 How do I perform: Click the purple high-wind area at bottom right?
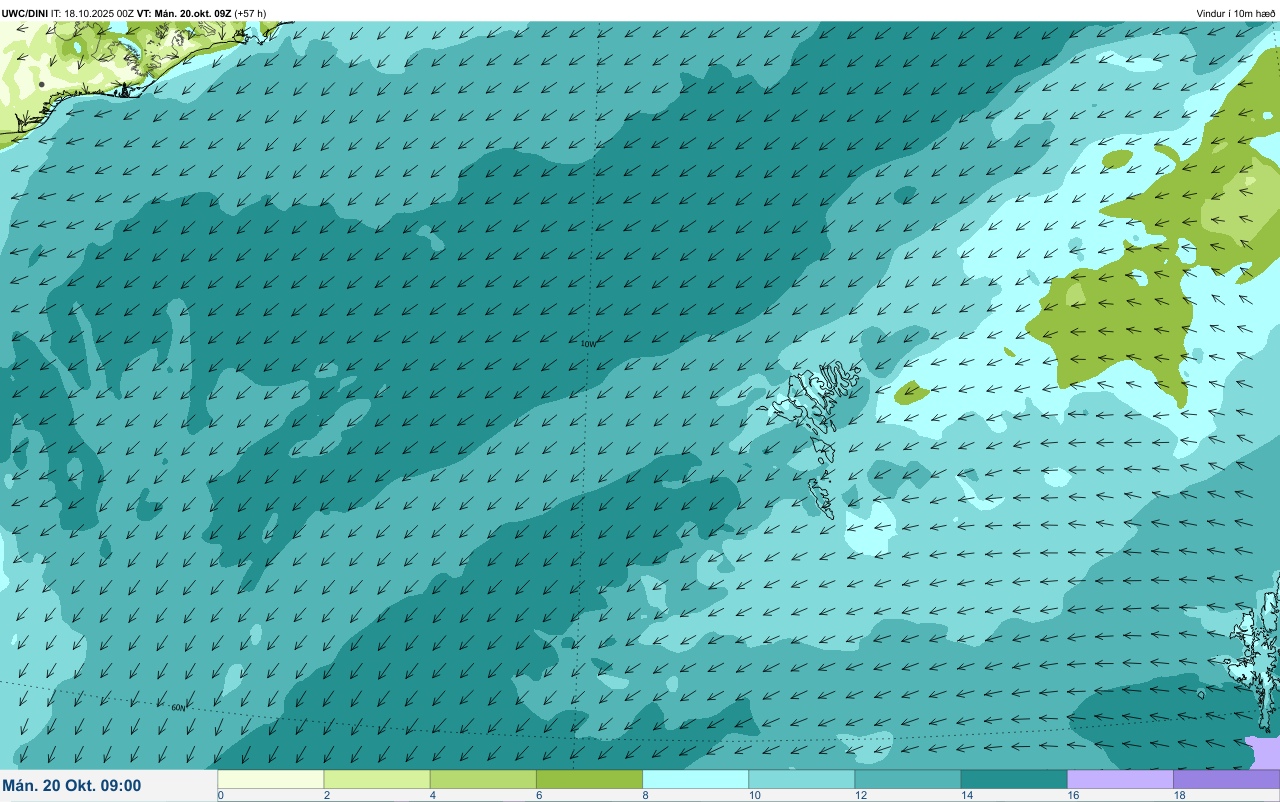pyautogui.click(x=1263, y=752)
